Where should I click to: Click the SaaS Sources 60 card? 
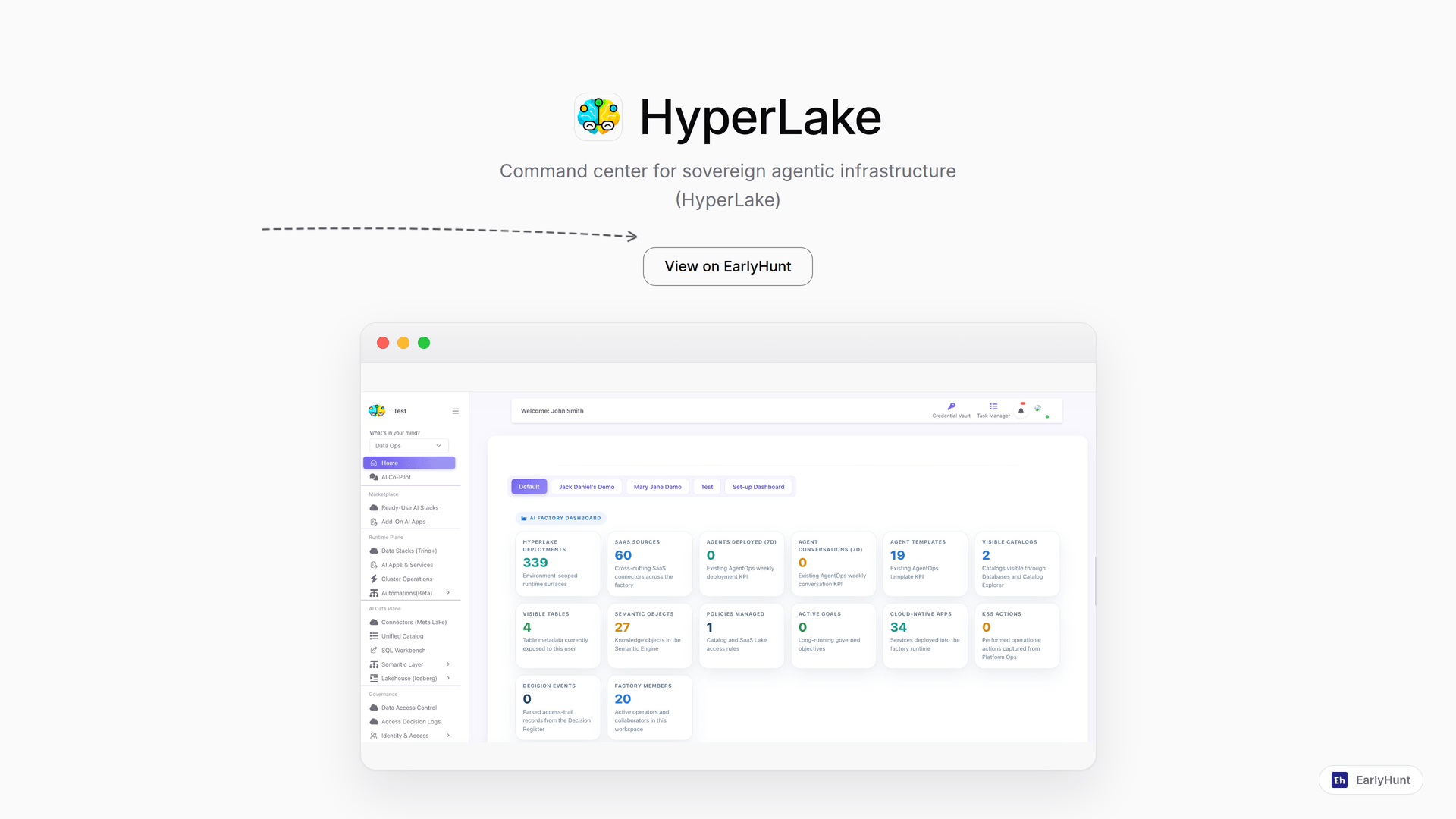click(x=650, y=563)
